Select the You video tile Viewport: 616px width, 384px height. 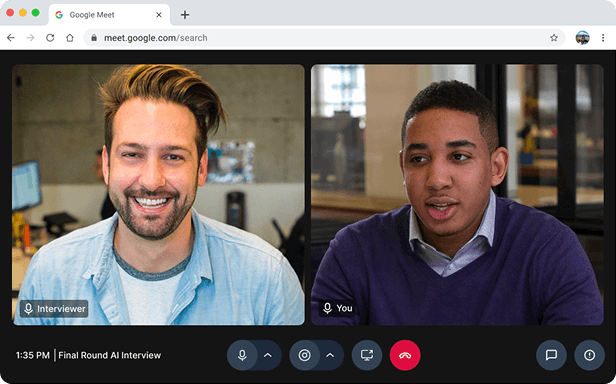457,195
